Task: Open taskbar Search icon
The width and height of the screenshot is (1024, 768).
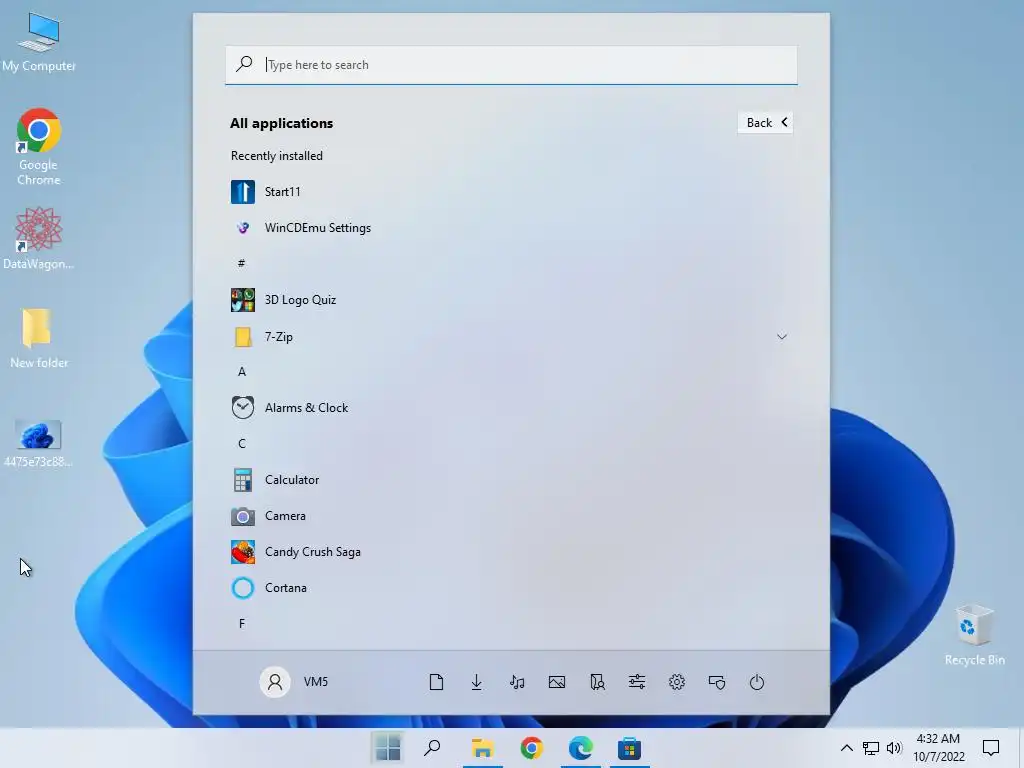Action: pyautogui.click(x=432, y=748)
